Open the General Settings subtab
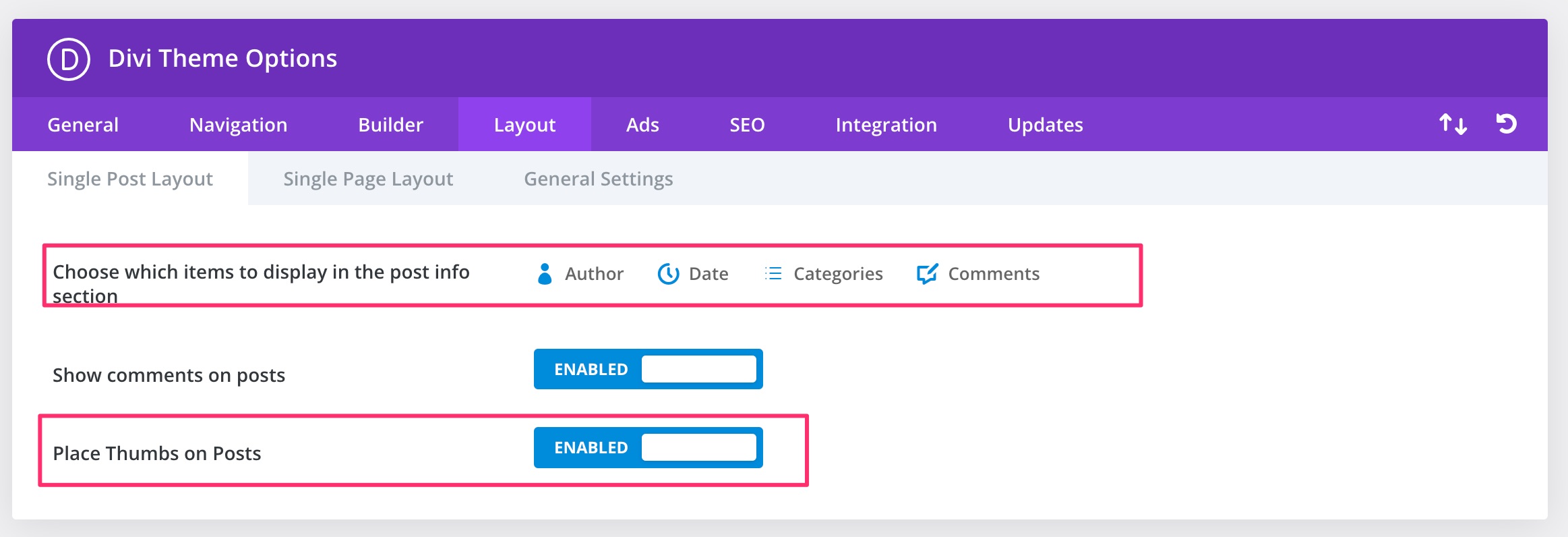Screen dimensions: 1568x537 (x=599, y=179)
